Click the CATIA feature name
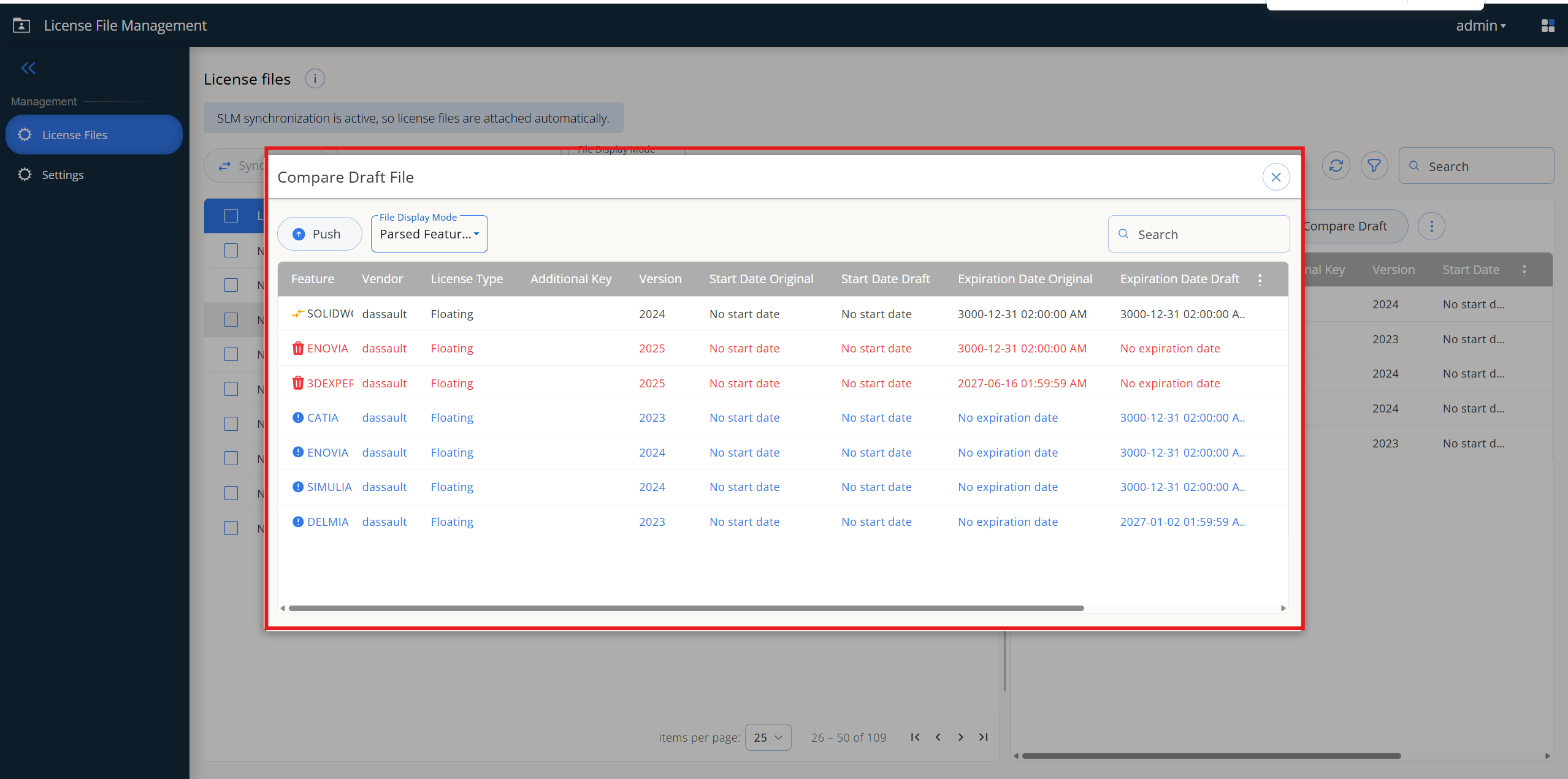This screenshot has height=779, width=1568. (323, 417)
